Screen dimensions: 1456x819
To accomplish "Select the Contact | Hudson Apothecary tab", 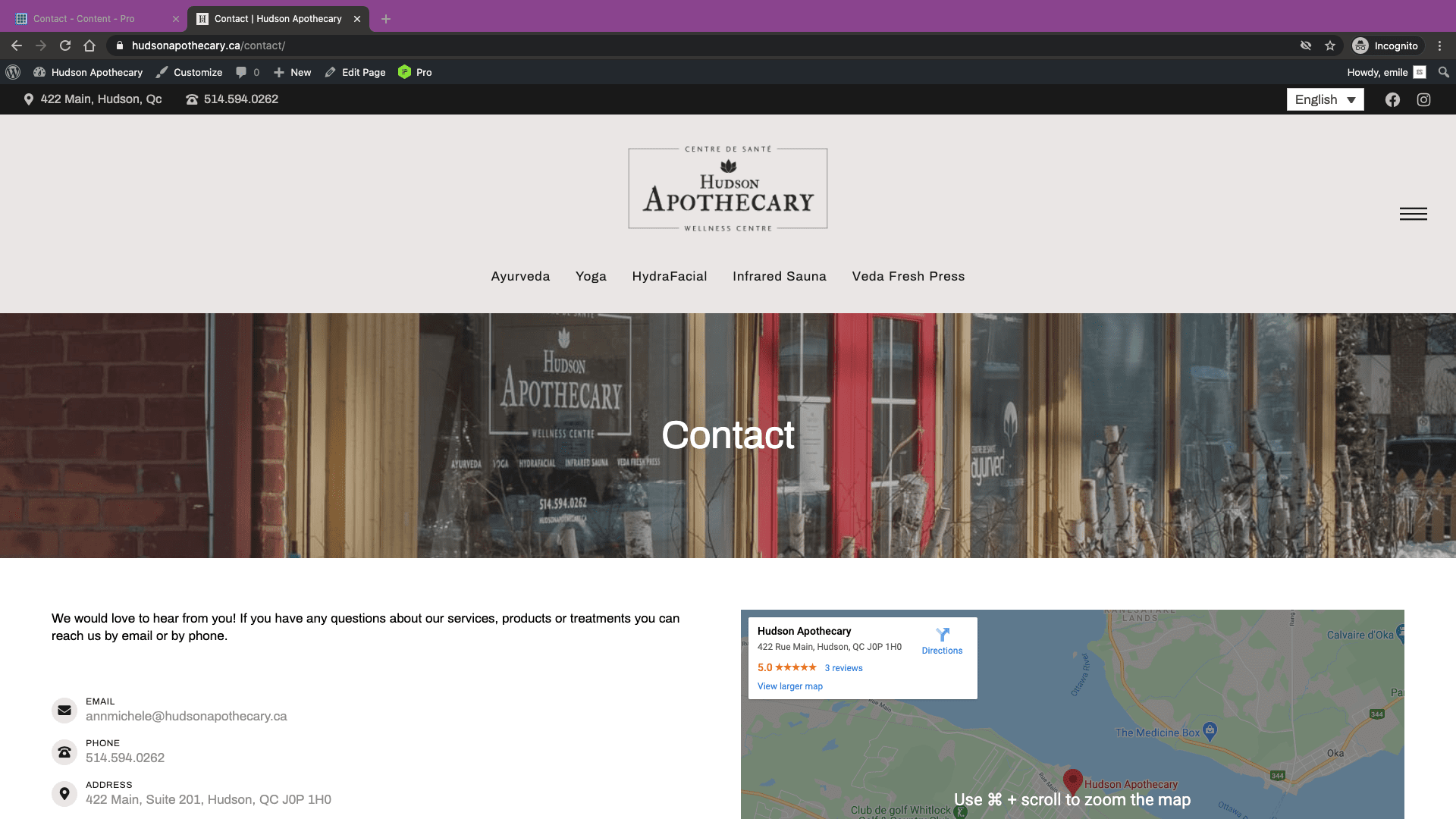I will click(278, 19).
